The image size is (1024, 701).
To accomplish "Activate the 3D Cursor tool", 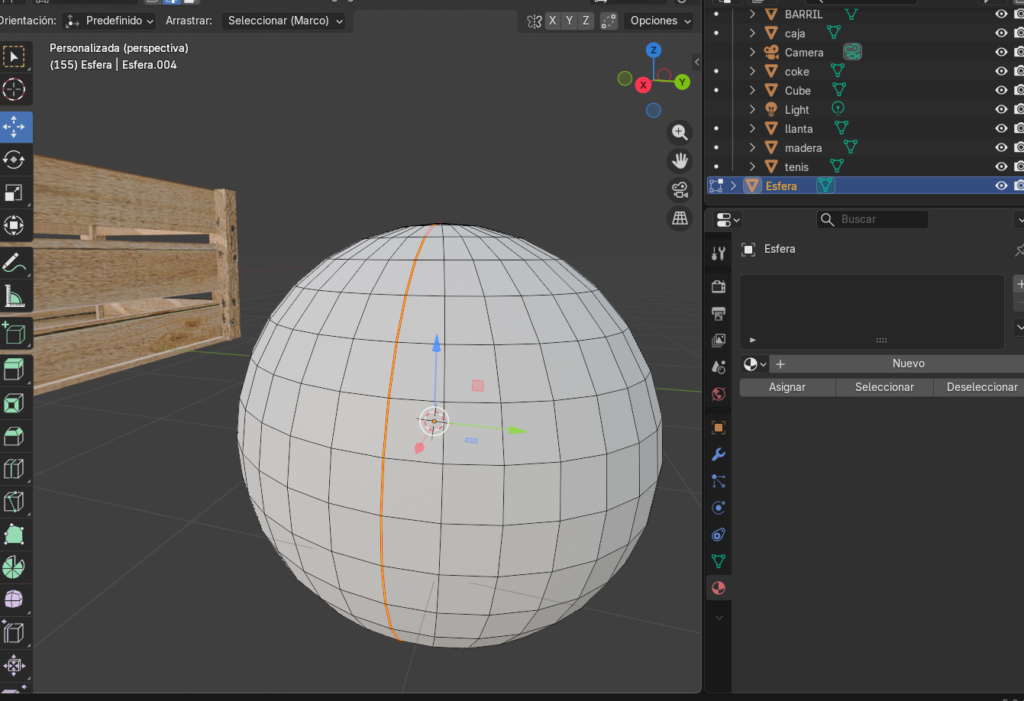I will [15, 90].
